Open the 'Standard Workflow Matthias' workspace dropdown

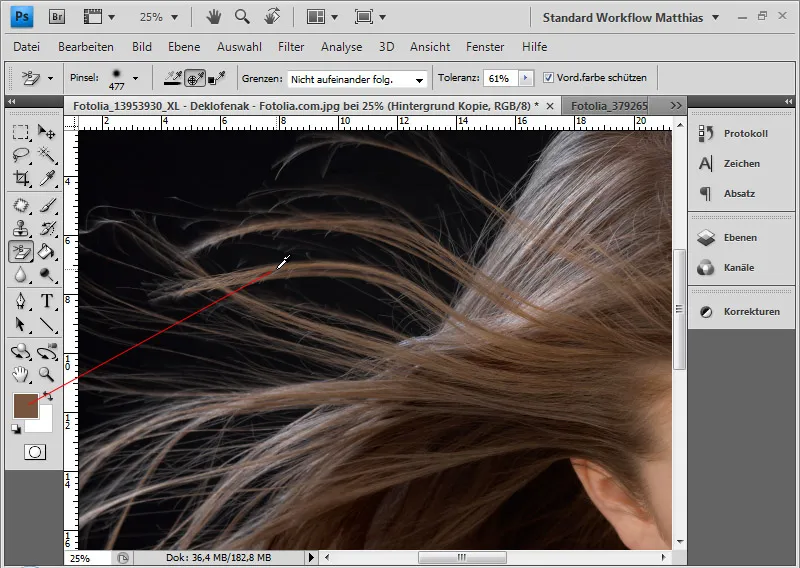[631, 17]
